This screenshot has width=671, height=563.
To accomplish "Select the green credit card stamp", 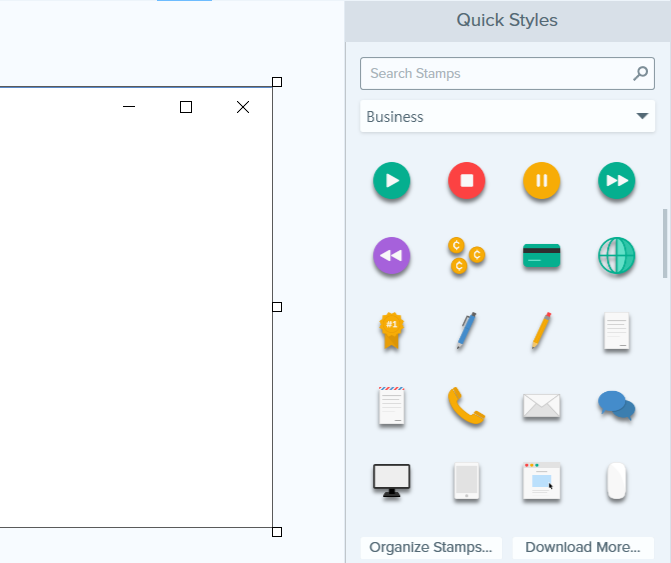I will click(542, 255).
